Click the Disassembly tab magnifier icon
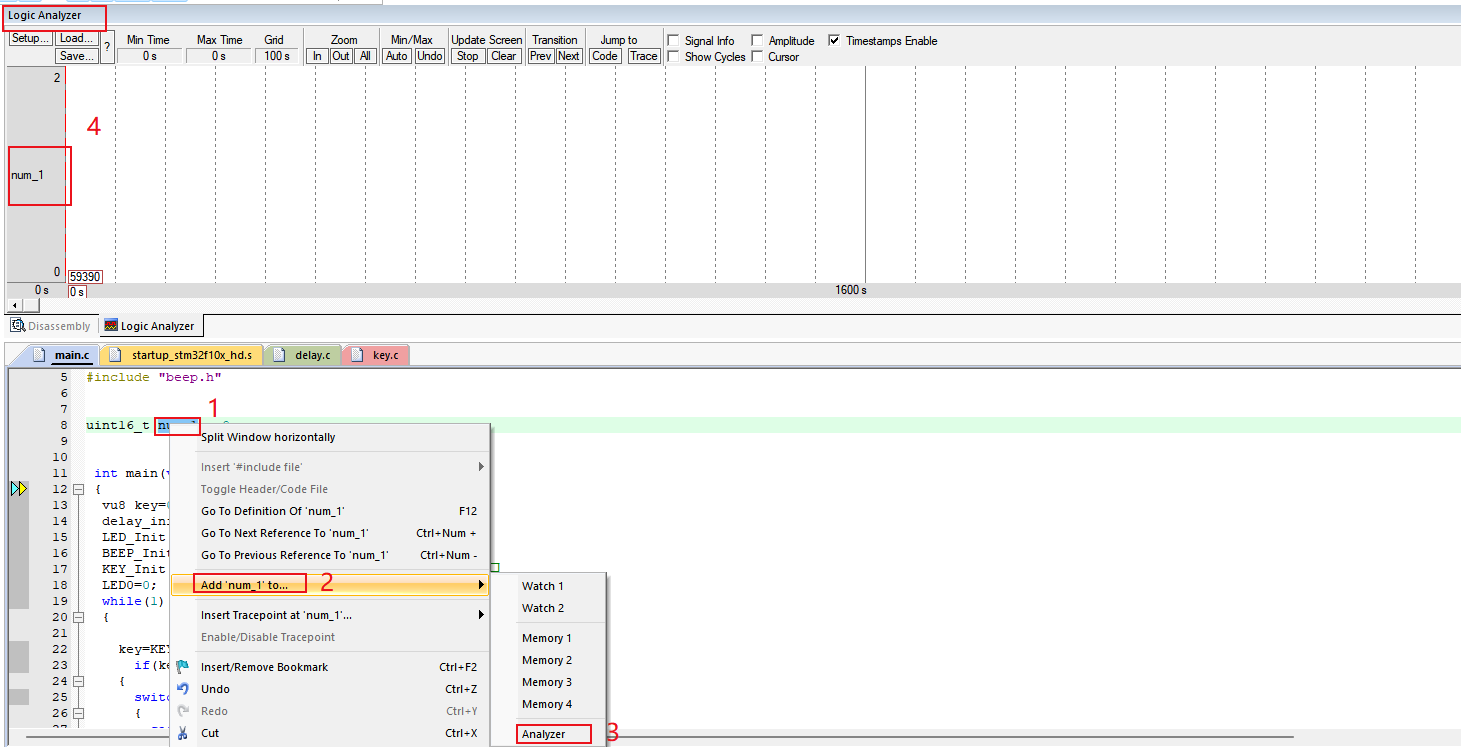This screenshot has width=1461, height=747. pos(17,326)
